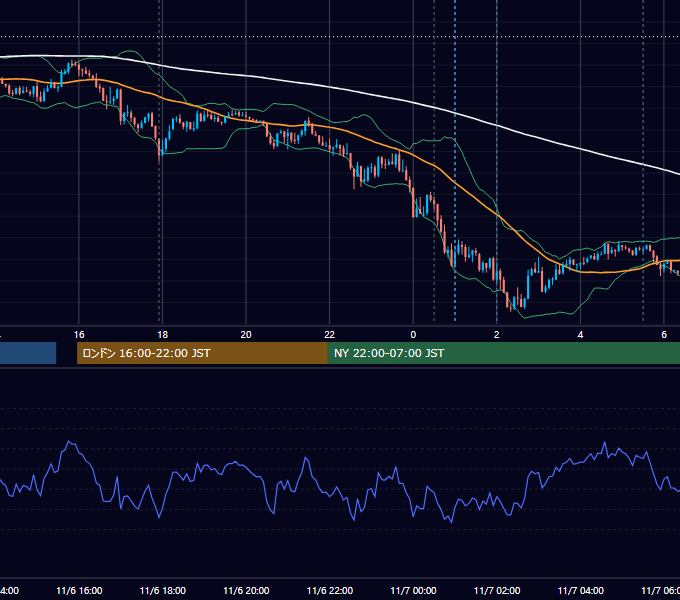680x600 pixels.
Task: Click the hour label 22 on time axis
Action: [330, 335]
